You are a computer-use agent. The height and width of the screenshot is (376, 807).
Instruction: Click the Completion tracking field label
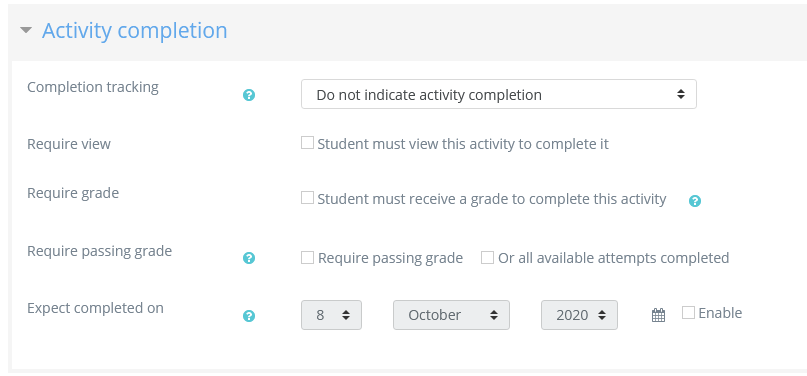pos(93,87)
